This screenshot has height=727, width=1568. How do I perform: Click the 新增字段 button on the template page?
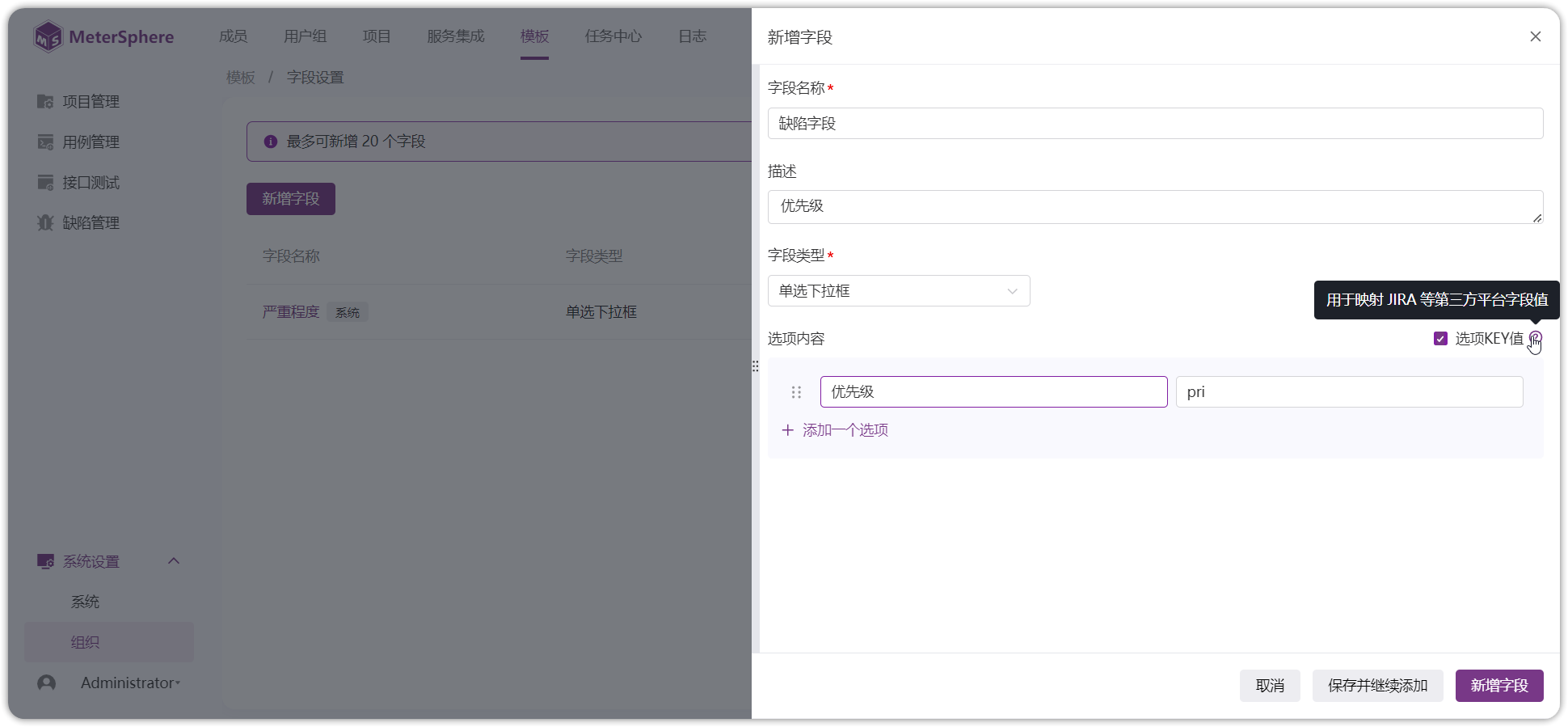(x=291, y=199)
